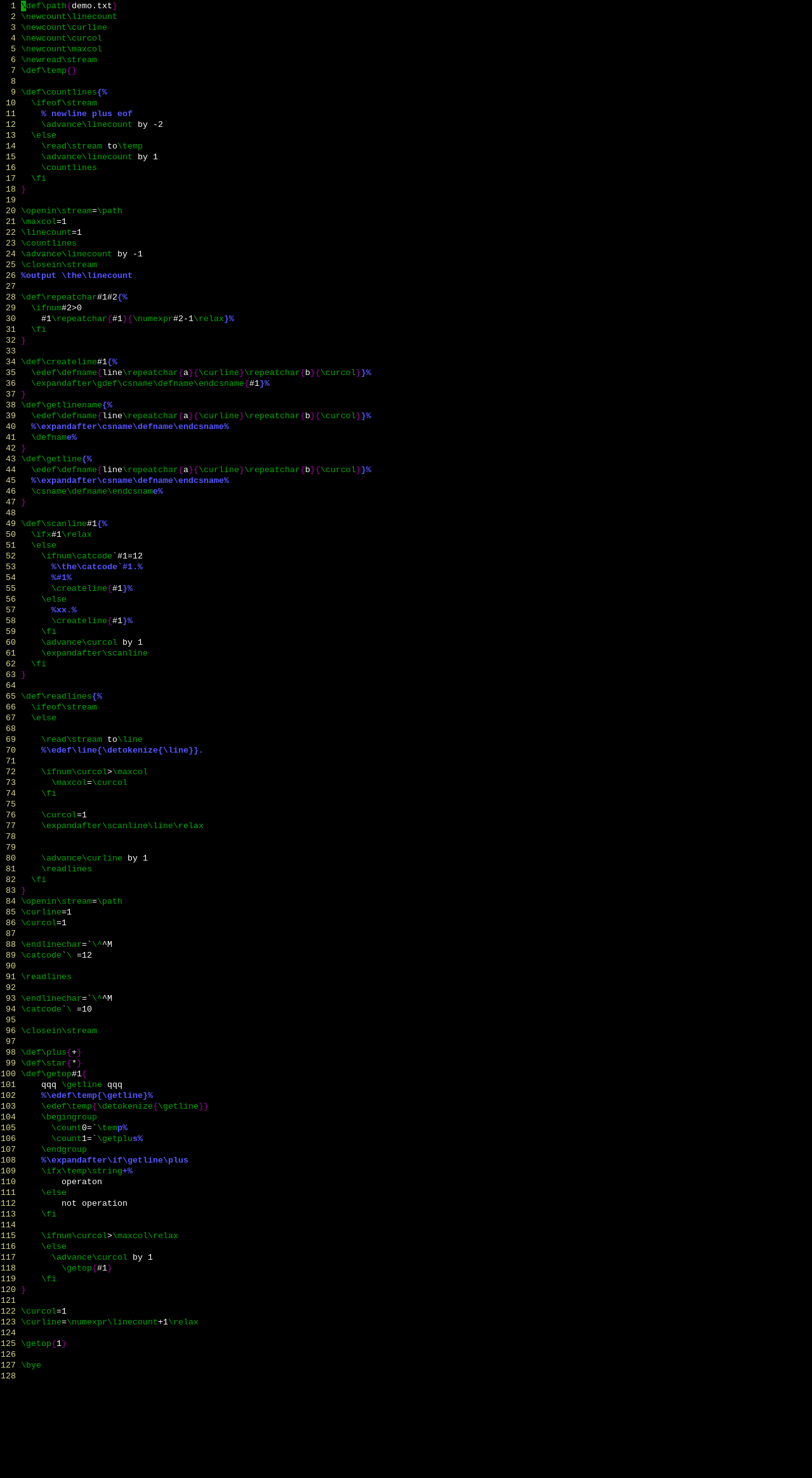Select the '\read\stream to\line' line
The width and height of the screenshot is (812, 1478).
point(92,739)
